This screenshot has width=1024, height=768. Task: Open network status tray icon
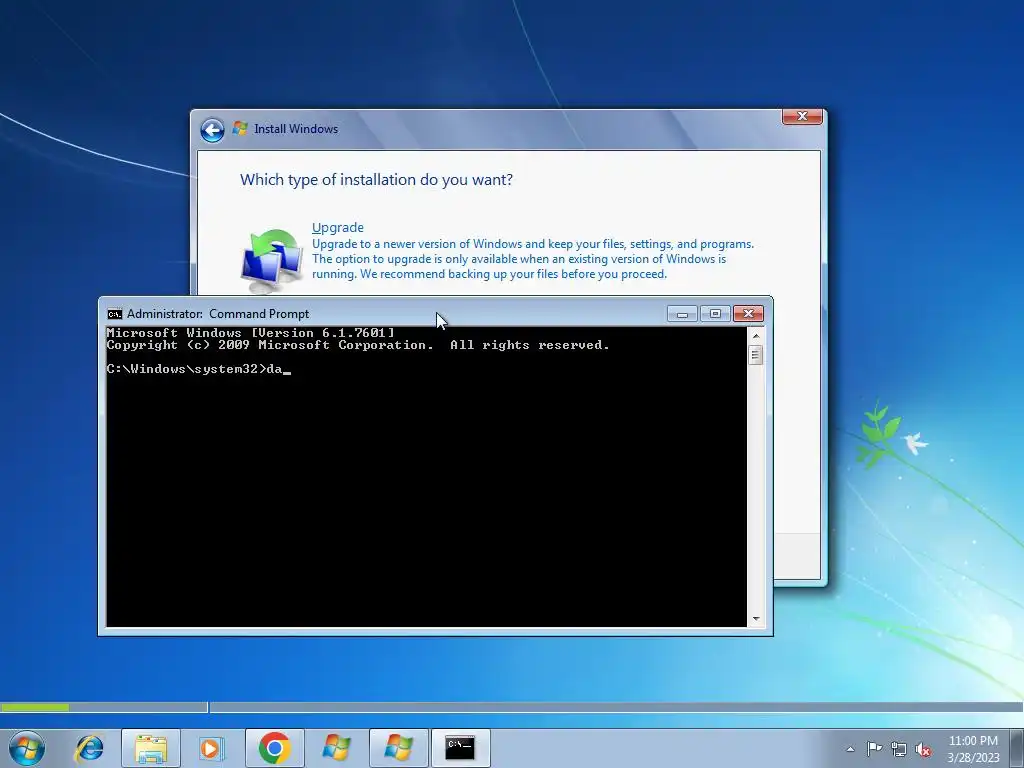tap(899, 749)
